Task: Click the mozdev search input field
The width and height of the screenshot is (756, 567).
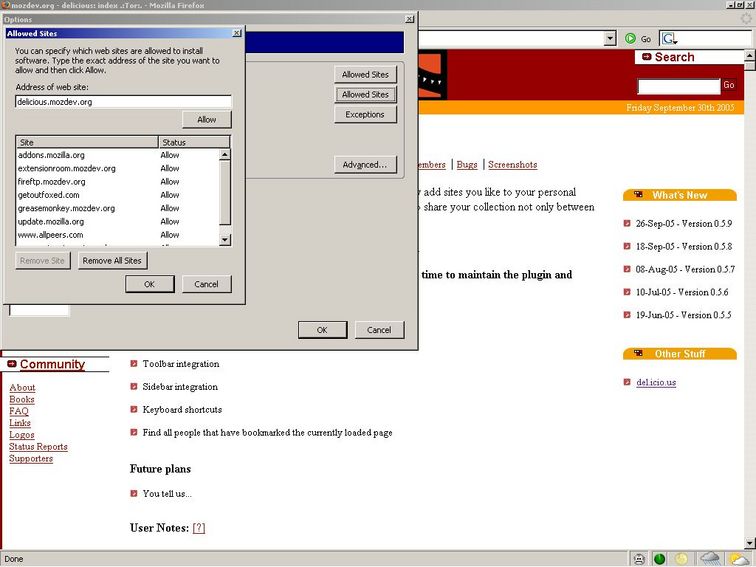Action: (679, 87)
